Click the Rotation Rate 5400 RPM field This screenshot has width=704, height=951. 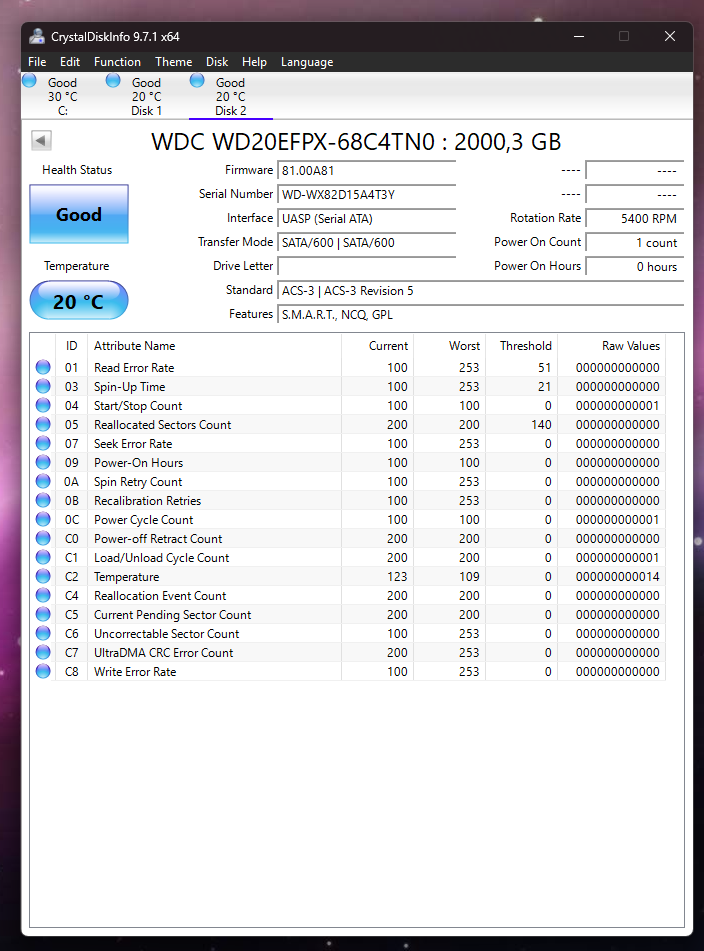tap(634, 218)
